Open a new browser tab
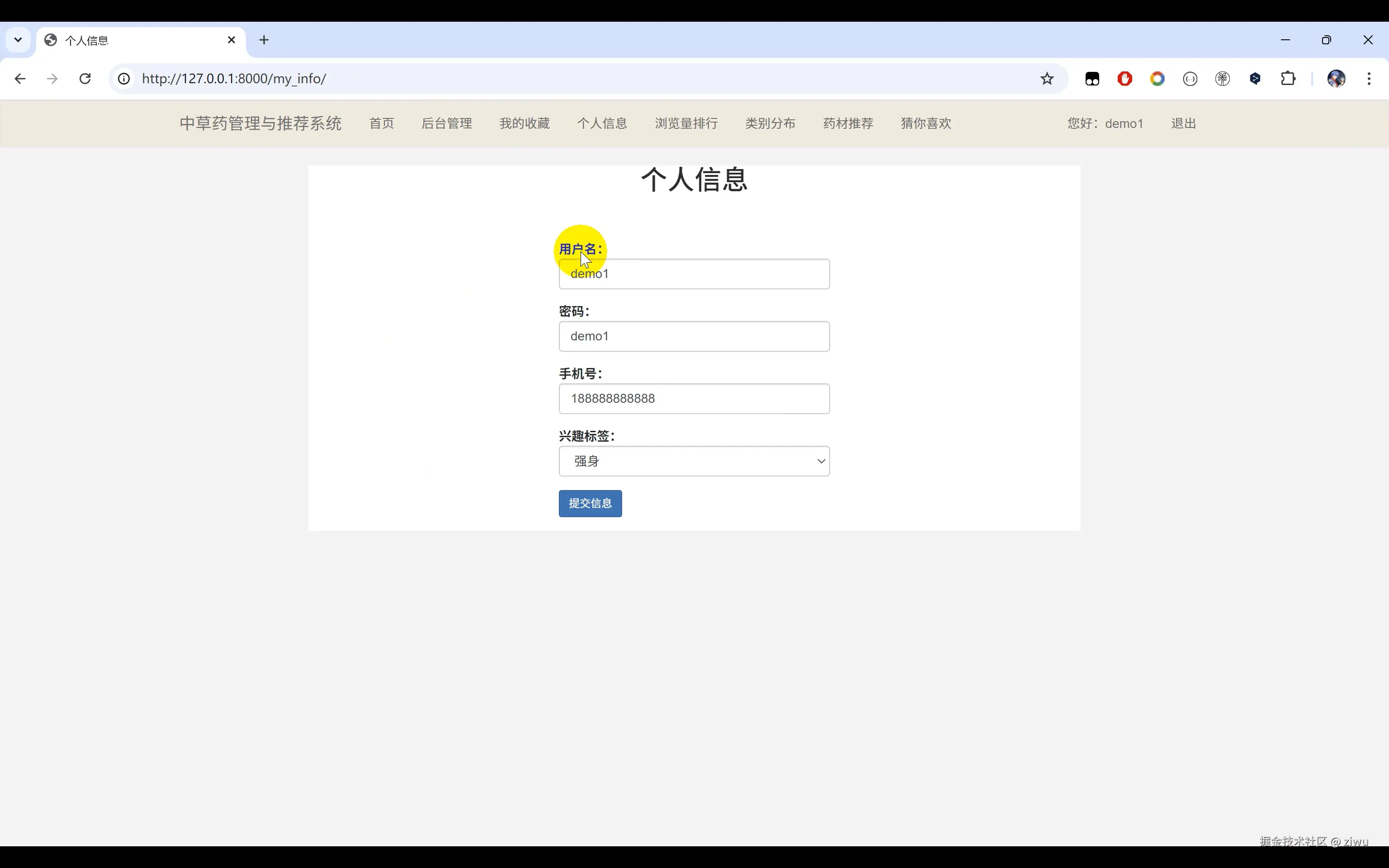1389x868 pixels. point(264,40)
